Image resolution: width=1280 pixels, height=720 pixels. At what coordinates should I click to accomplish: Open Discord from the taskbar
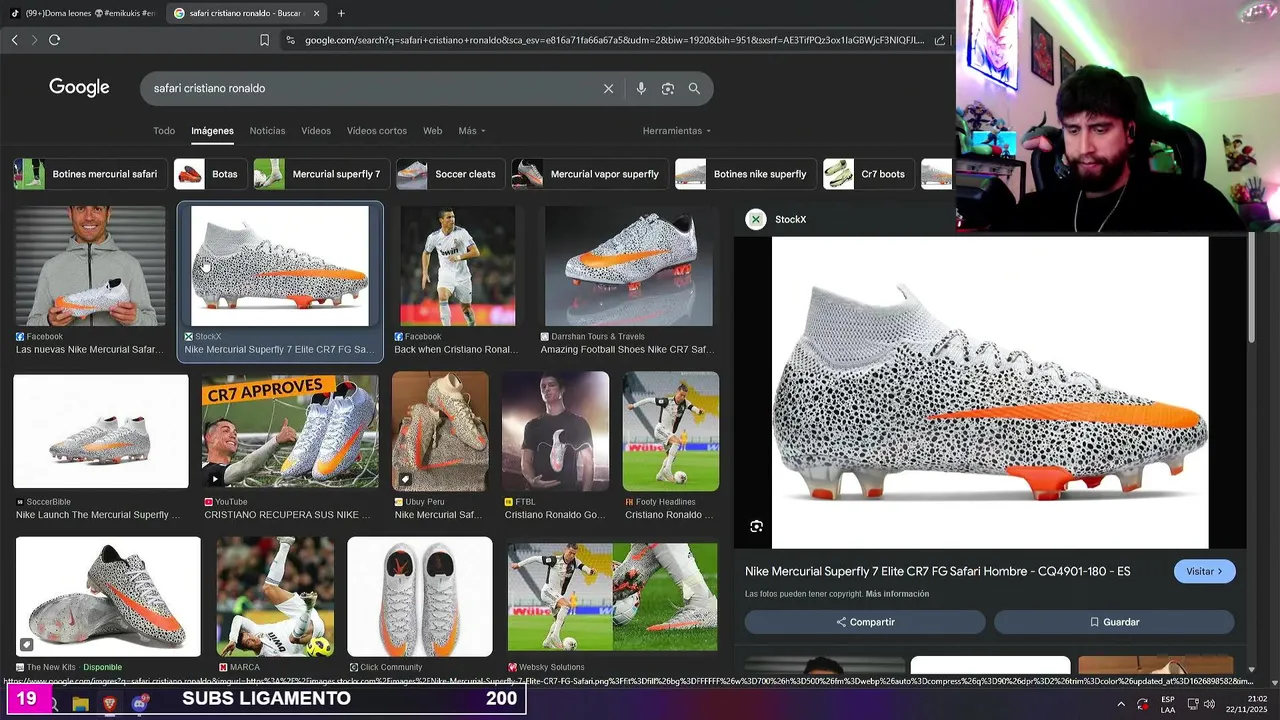coord(139,704)
